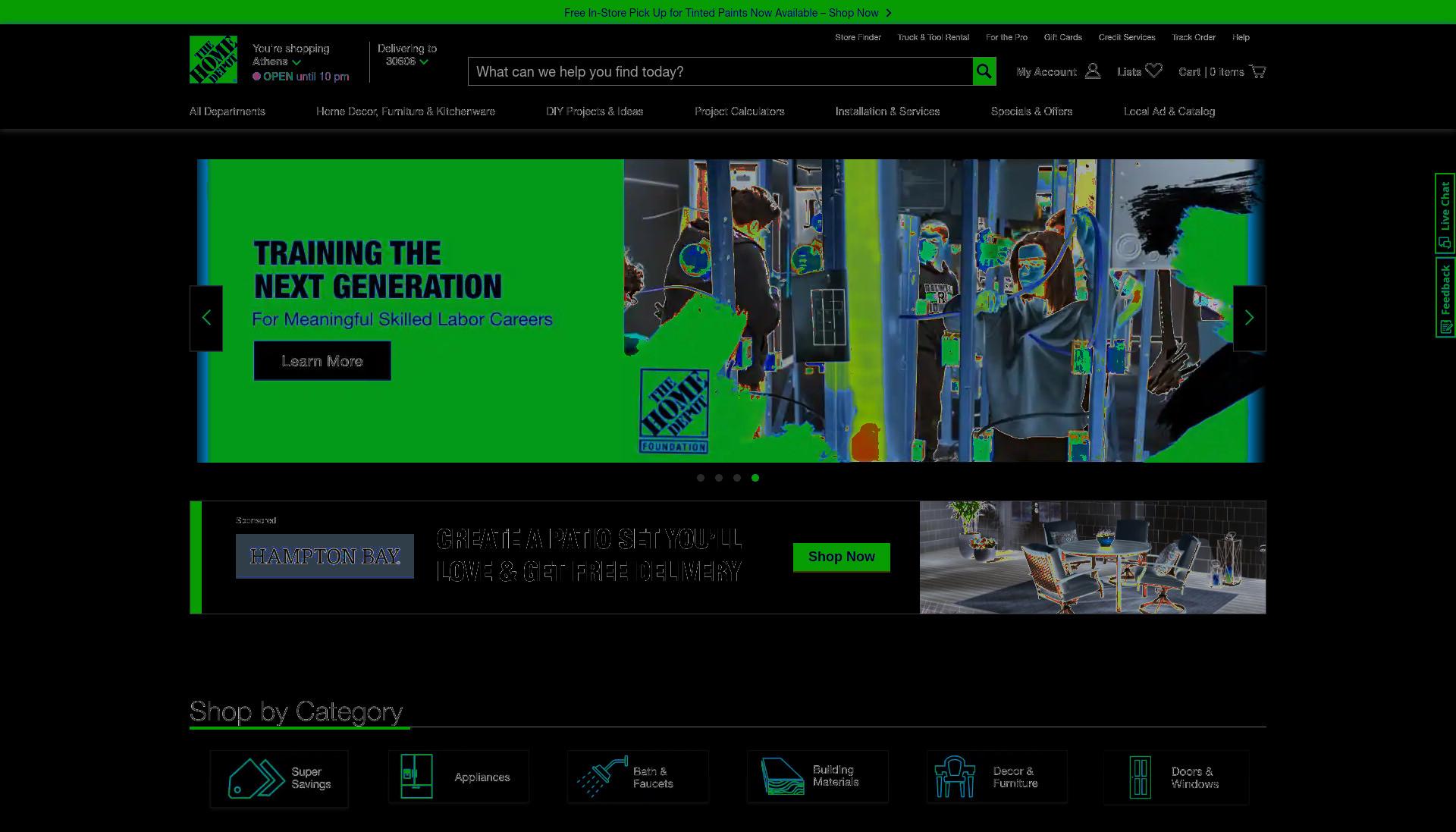Screen dimensions: 1456x832
Task: Click 'For Meaningful Skilled Labor Careers' text
Action: pyautogui.click(x=402, y=319)
